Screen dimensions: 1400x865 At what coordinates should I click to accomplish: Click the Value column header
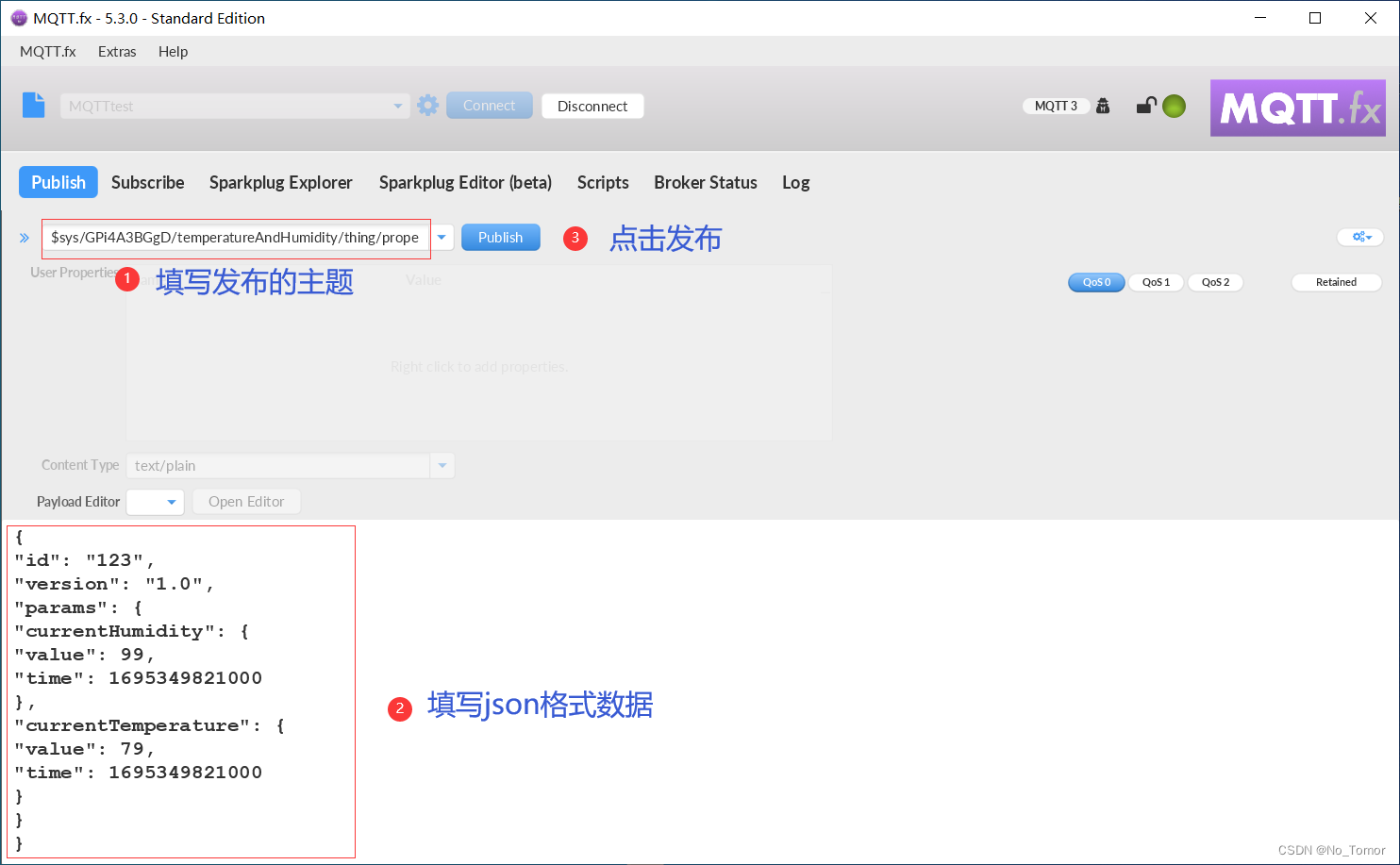424,280
